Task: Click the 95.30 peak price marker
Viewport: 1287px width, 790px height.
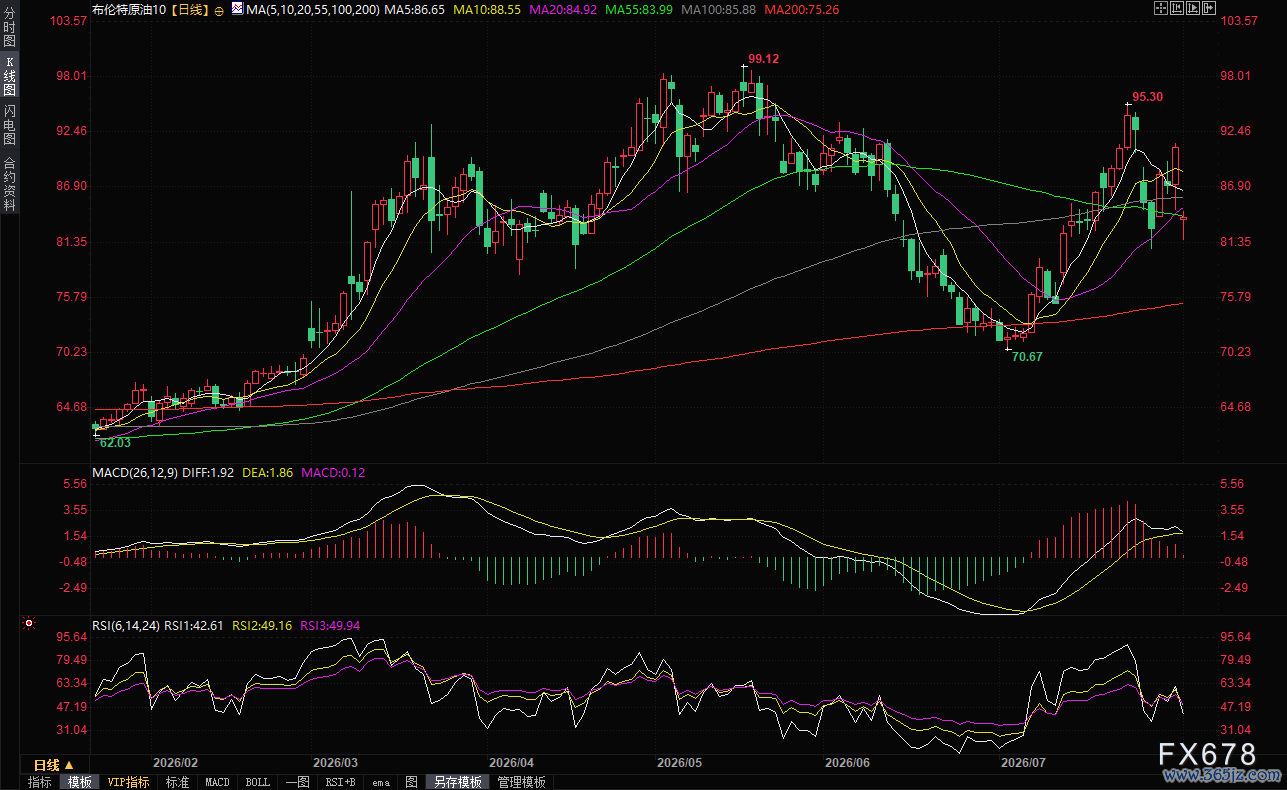Action: pyautogui.click(x=1147, y=97)
